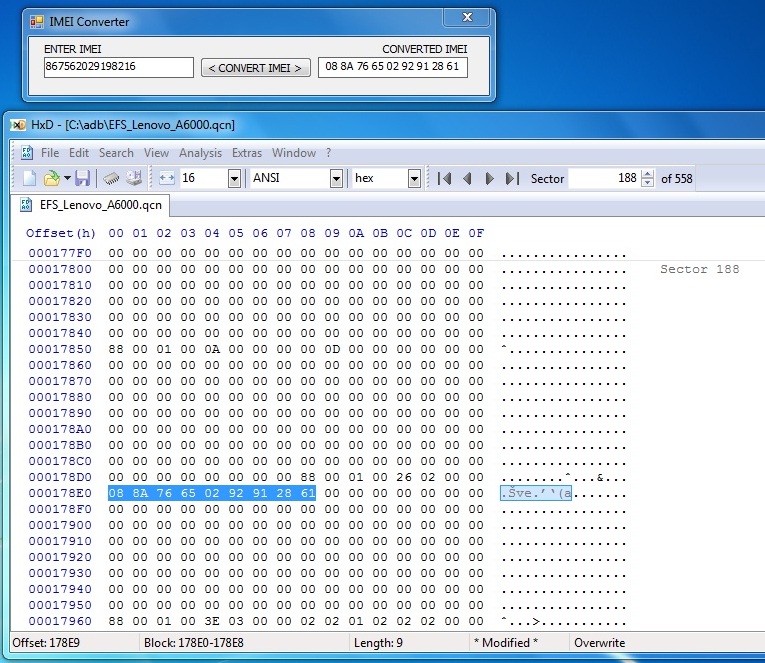This screenshot has height=663, width=765.
Task: Open the View menu
Action: (156, 153)
